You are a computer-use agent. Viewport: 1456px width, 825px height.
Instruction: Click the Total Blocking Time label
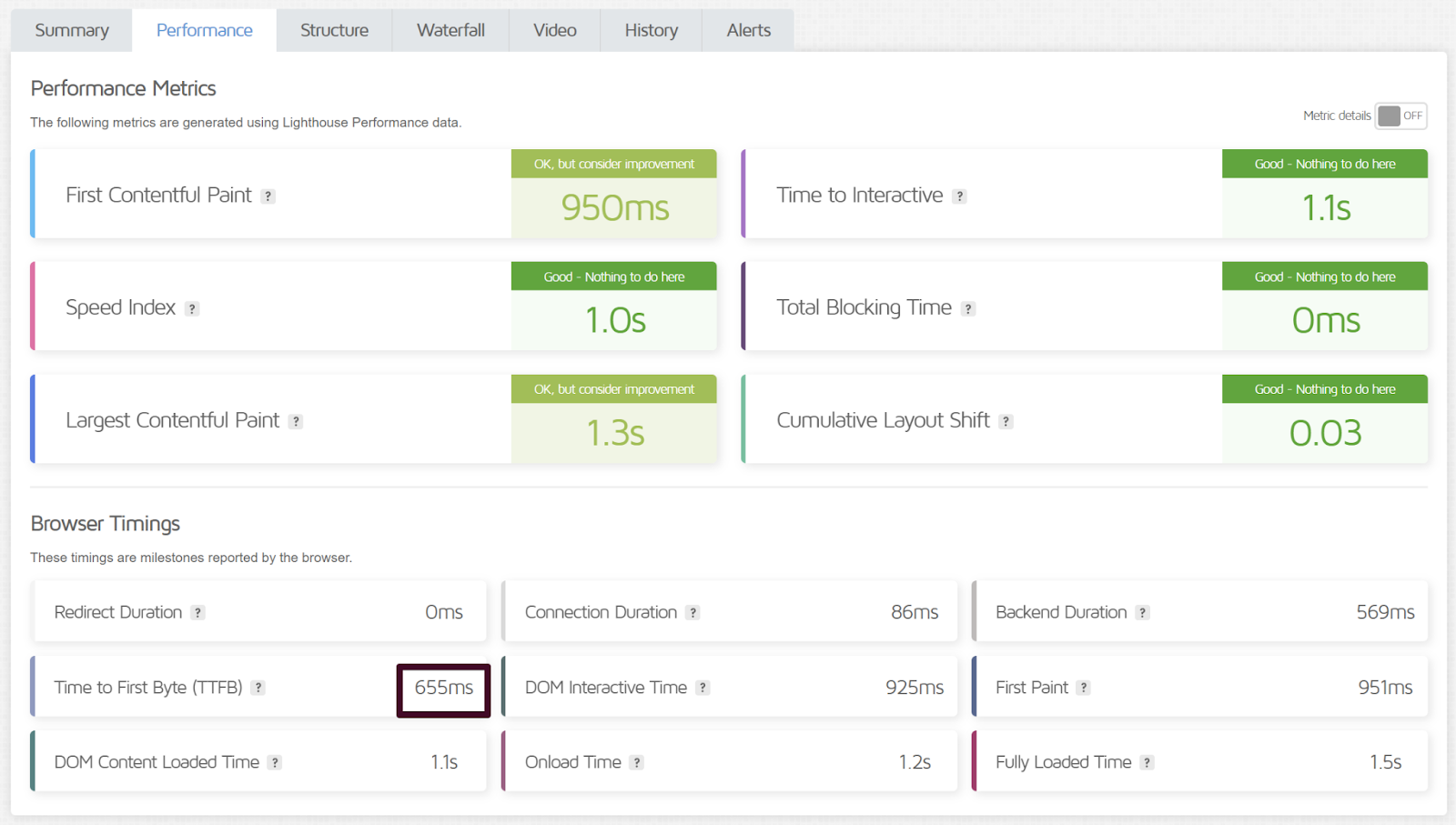[864, 307]
